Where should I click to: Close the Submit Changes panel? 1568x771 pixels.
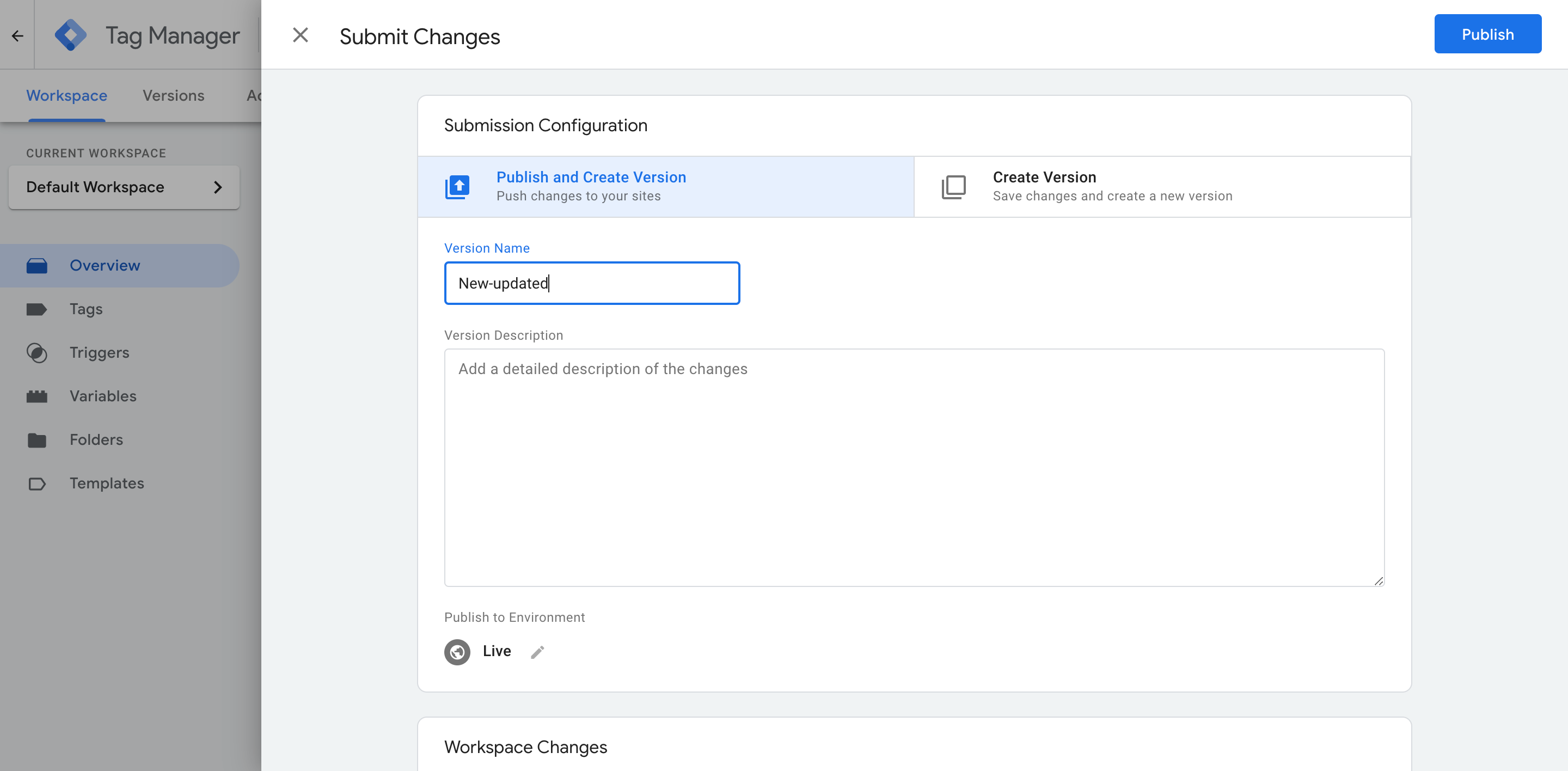click(x=300, y=35)
